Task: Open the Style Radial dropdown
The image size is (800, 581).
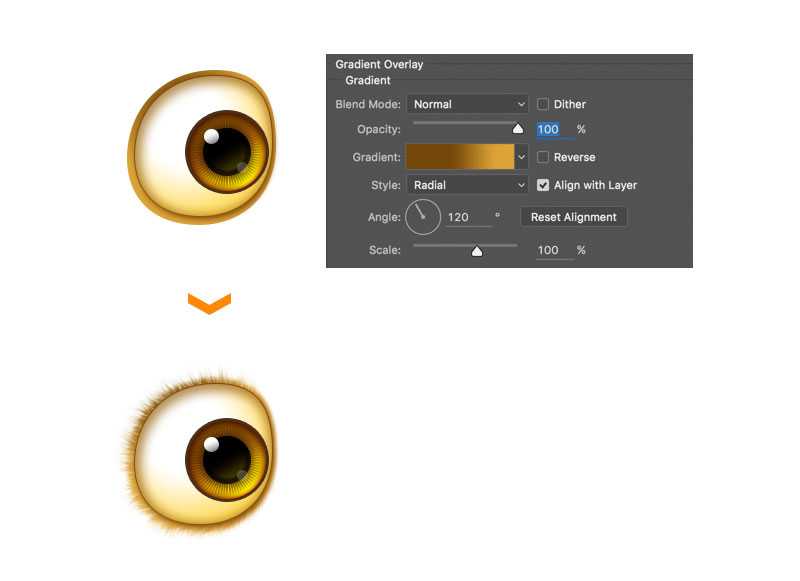Action: coord(467,185)
